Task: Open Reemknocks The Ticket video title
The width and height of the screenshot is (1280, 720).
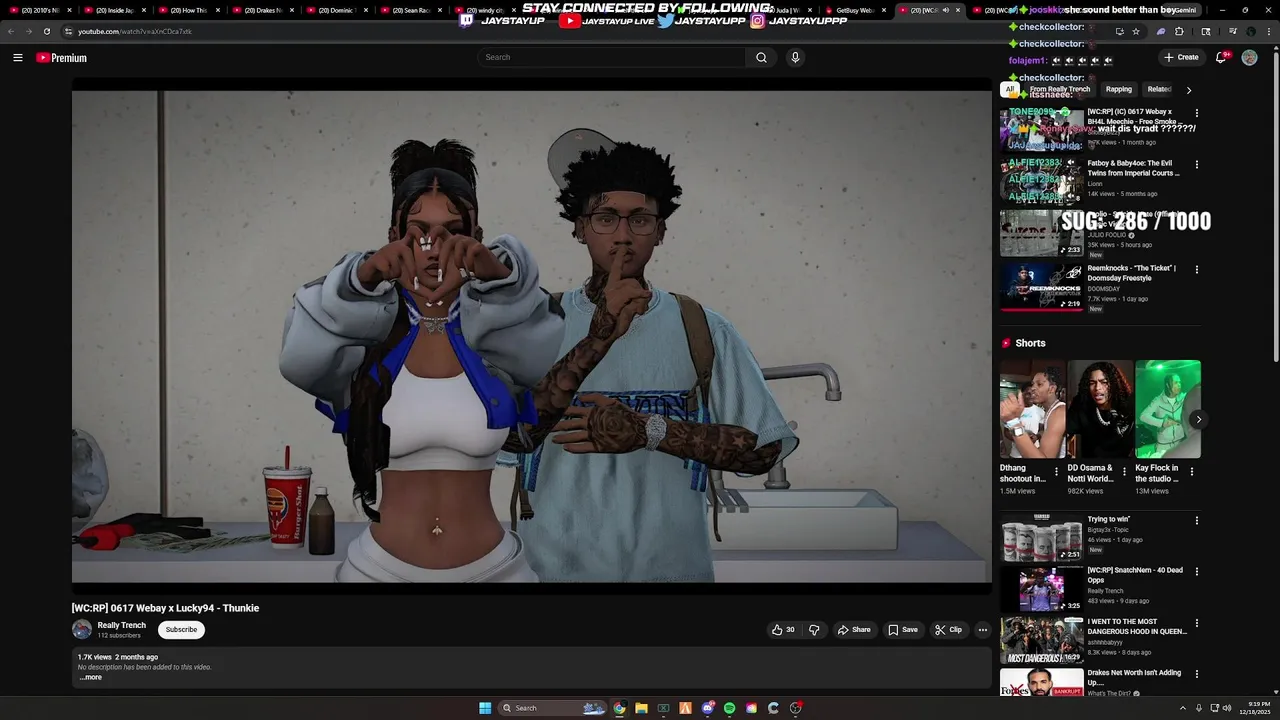Action: tap(1132, 274)
